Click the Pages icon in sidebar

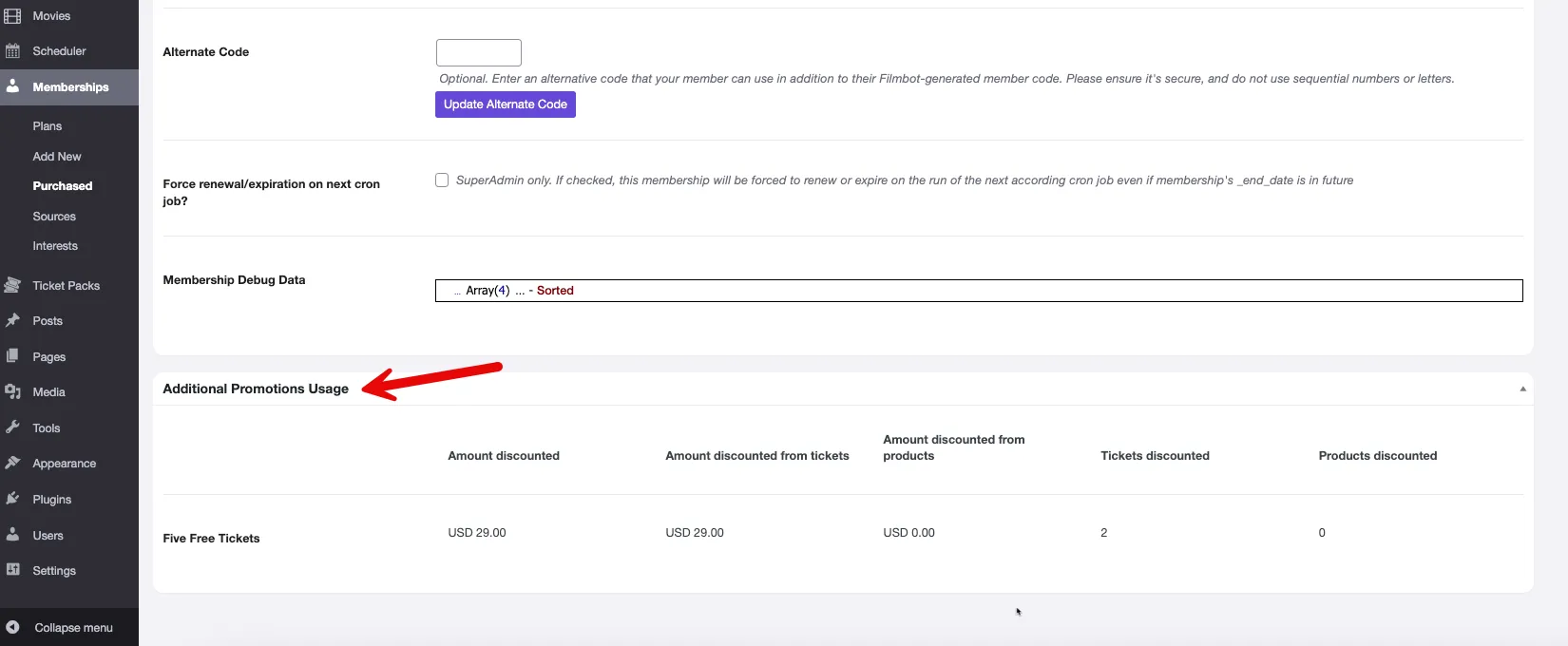pyautogui.click(x=12, y=356)
